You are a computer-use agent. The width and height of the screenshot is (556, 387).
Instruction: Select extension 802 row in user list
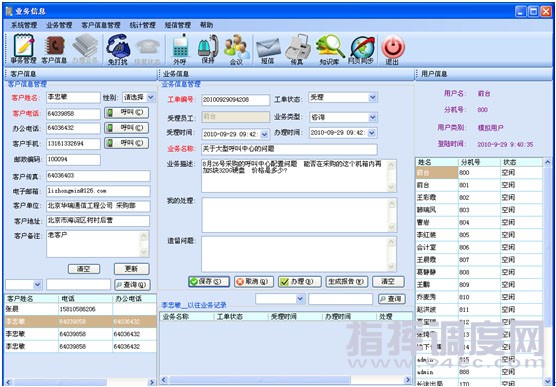click(479, 198)
